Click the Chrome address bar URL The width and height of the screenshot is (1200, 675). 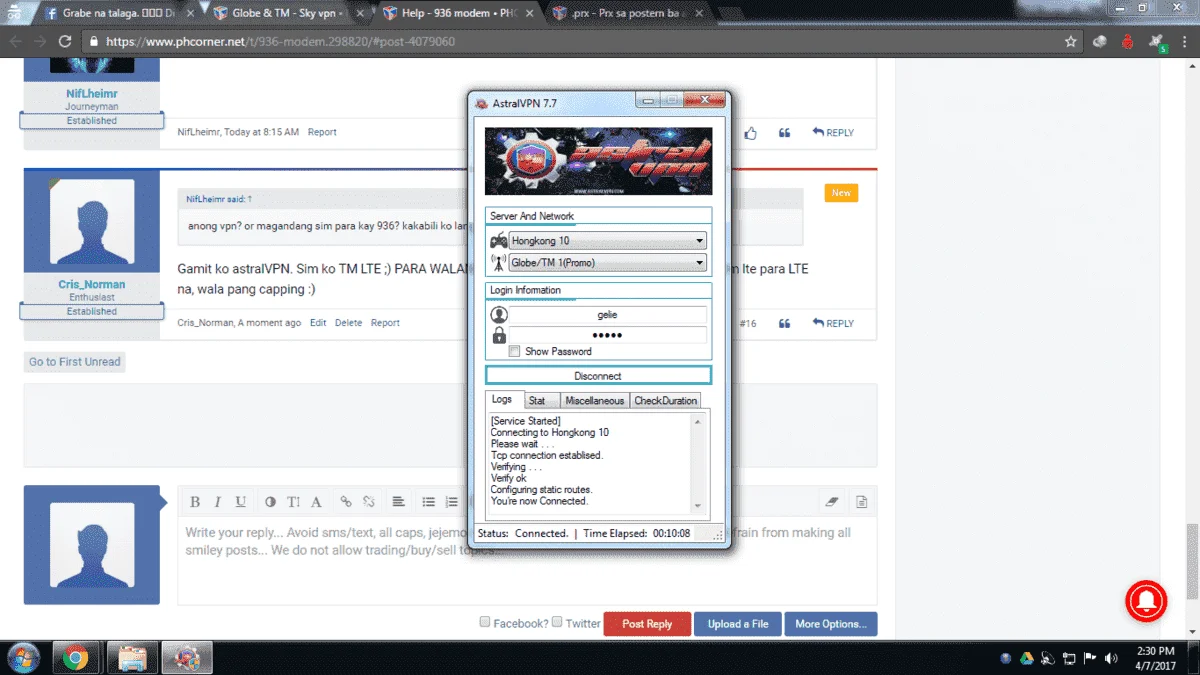[281, 42]
